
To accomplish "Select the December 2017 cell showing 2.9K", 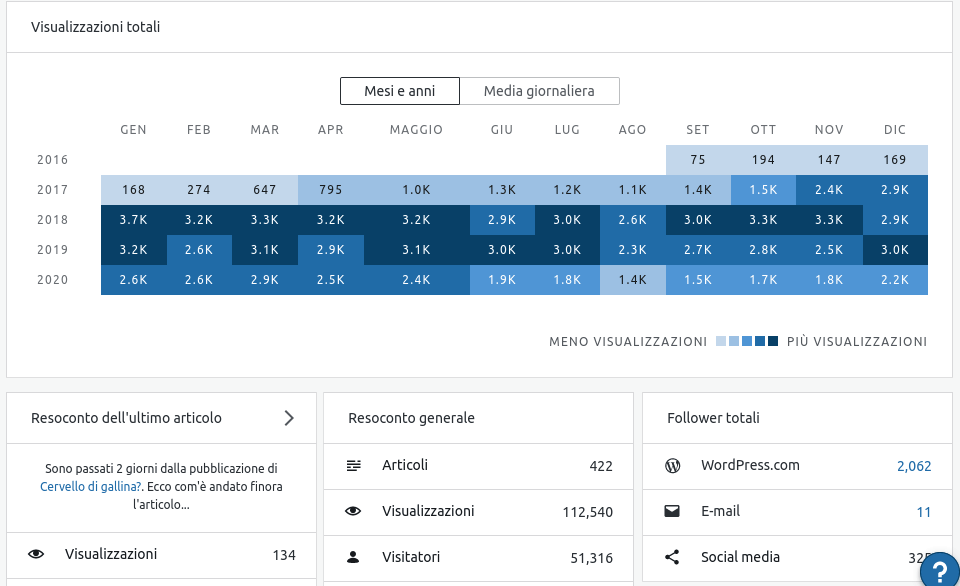I will (895, 190).
